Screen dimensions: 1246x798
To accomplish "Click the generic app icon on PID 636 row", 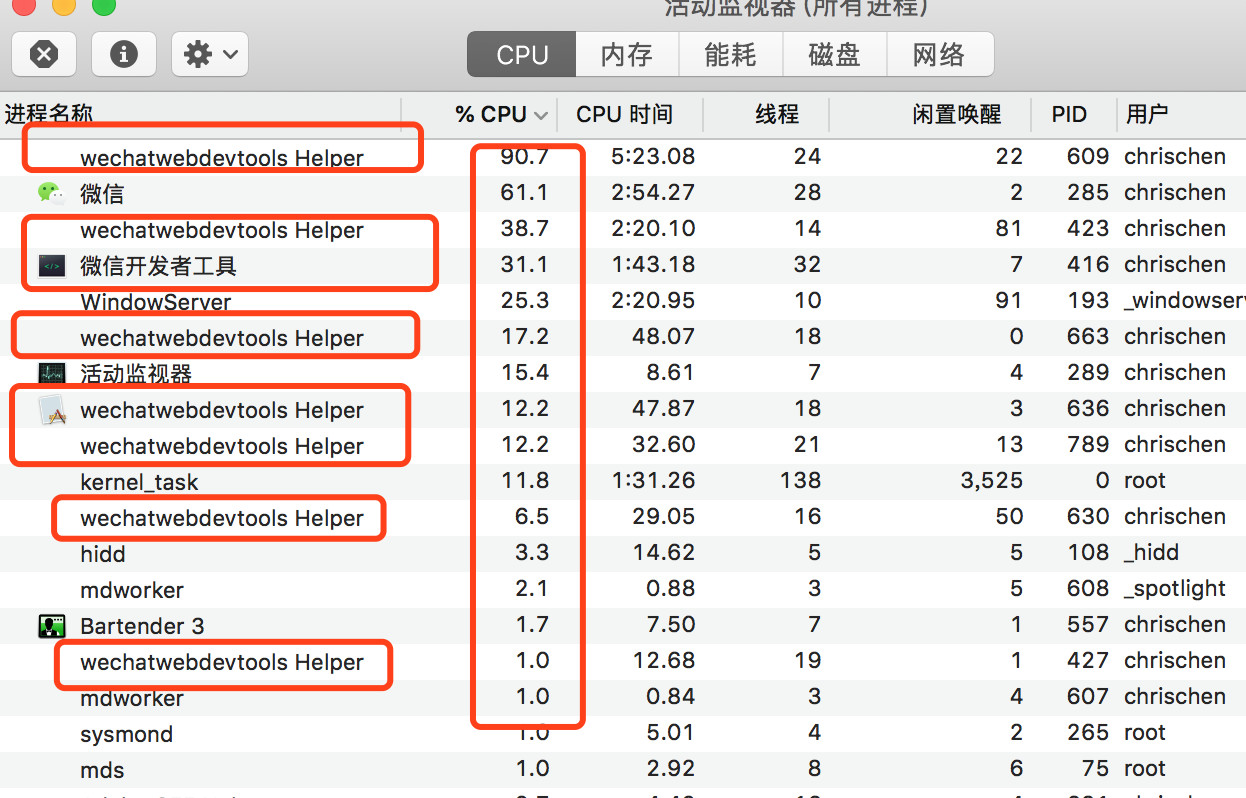I will (x=52, y=410).
